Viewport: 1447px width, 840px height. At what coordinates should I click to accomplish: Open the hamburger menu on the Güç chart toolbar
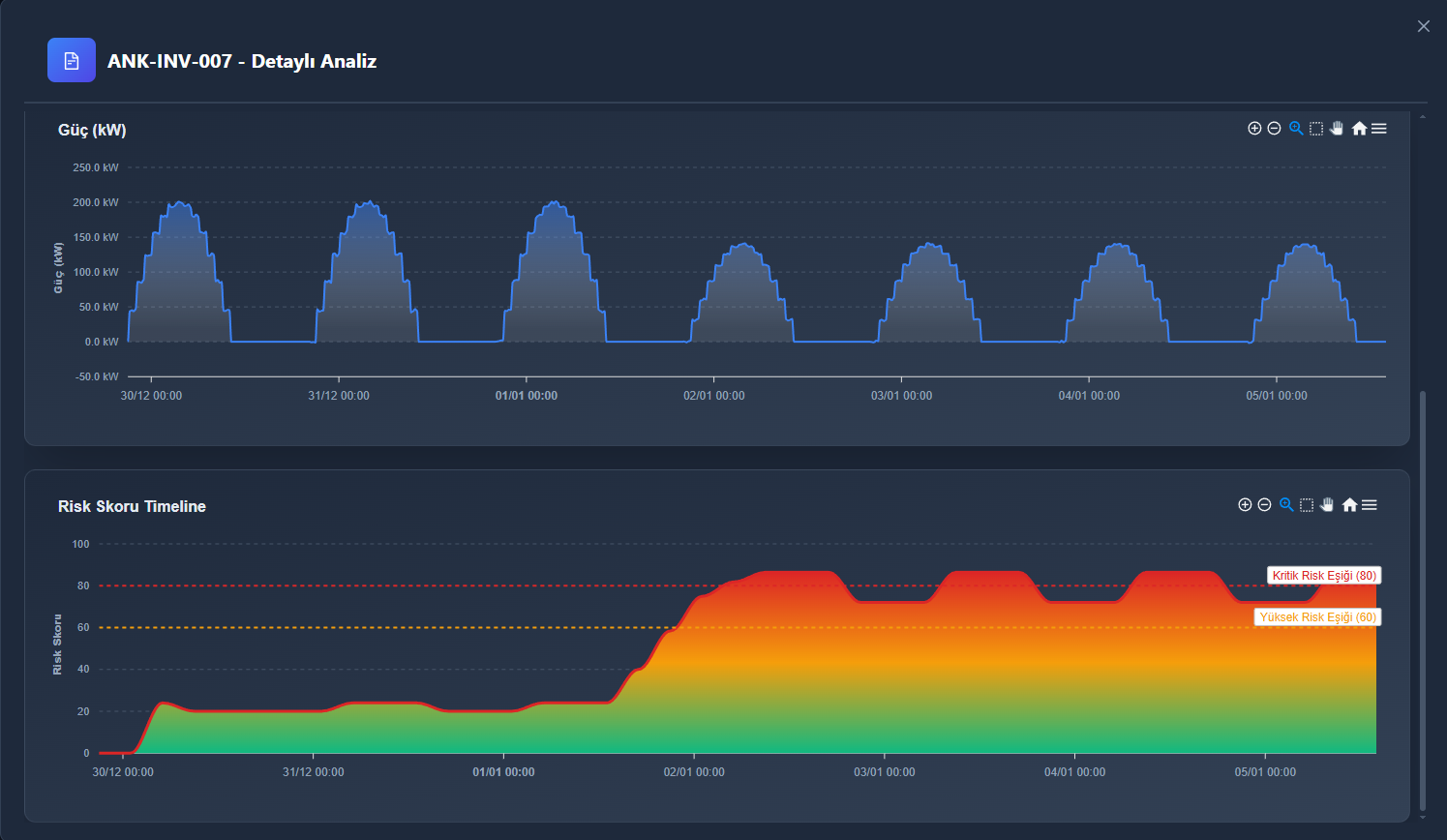coord(1379,128)
